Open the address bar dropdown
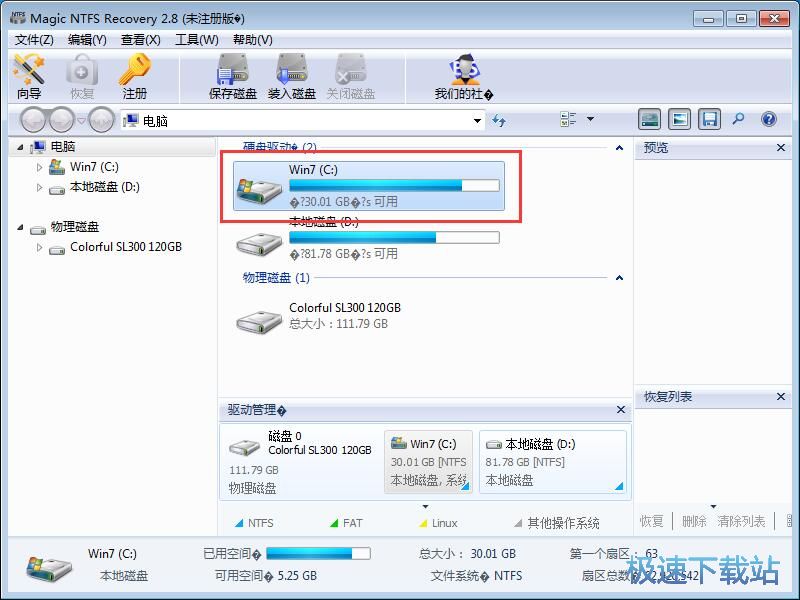Image resolution: width=800 pixels, height=600 pixels. coord(477,121)
